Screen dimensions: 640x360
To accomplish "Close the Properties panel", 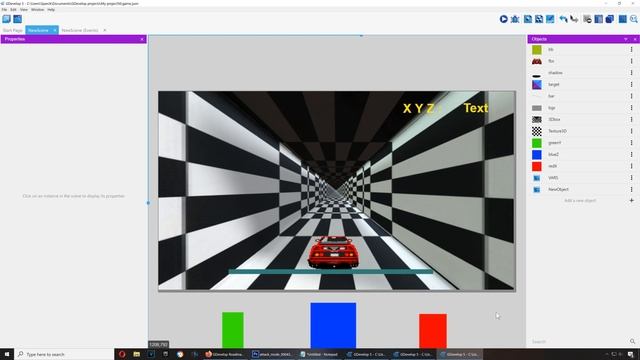I will point(142,39).
